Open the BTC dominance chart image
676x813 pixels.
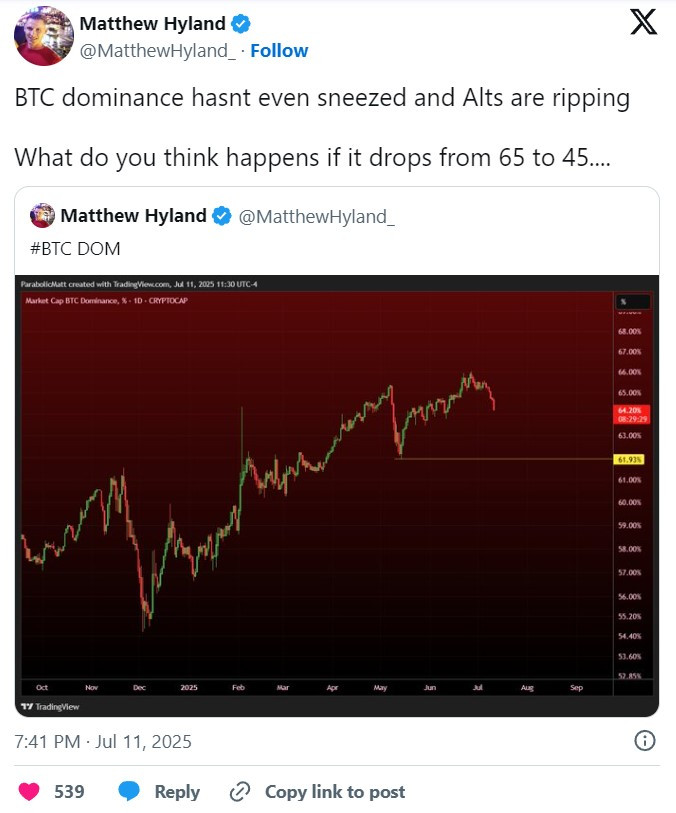[x=337, y=496]
